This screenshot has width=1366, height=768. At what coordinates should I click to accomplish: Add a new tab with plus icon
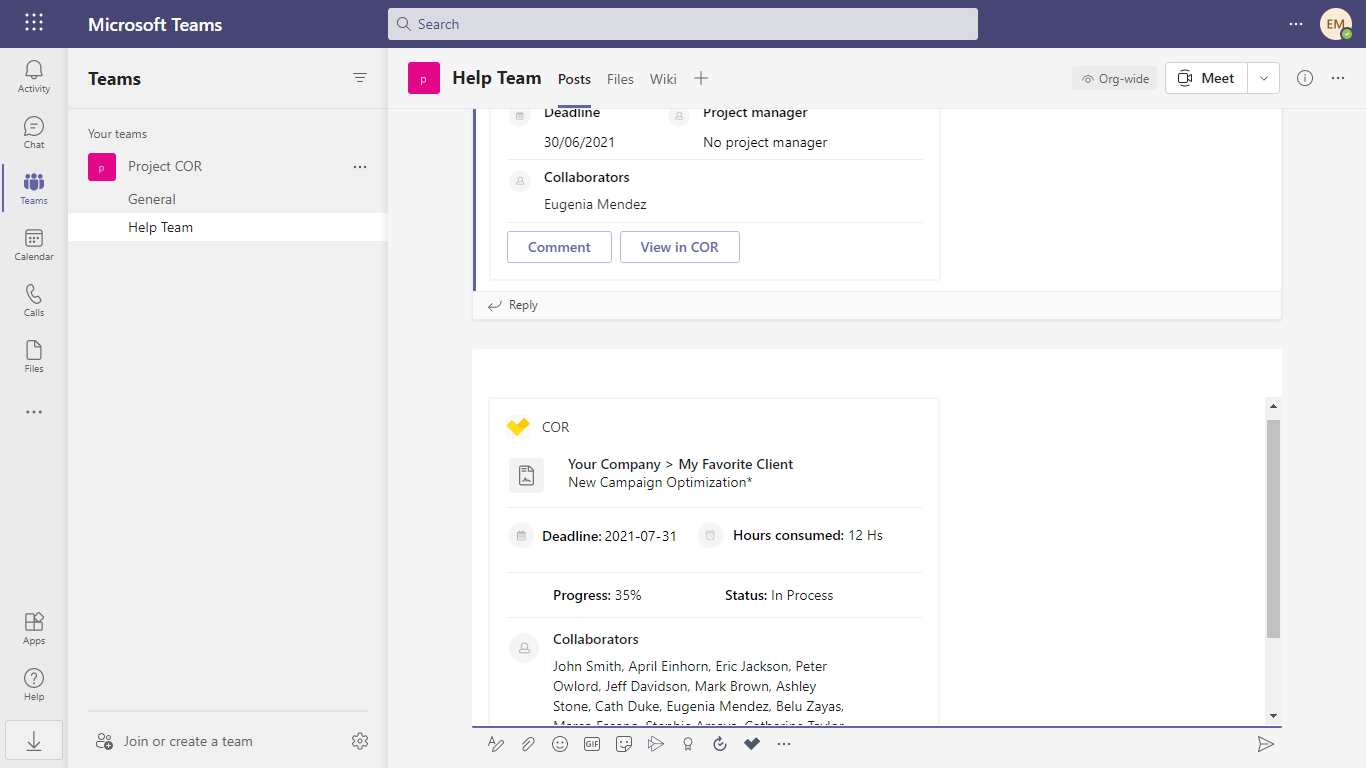[x=701, y=78]
